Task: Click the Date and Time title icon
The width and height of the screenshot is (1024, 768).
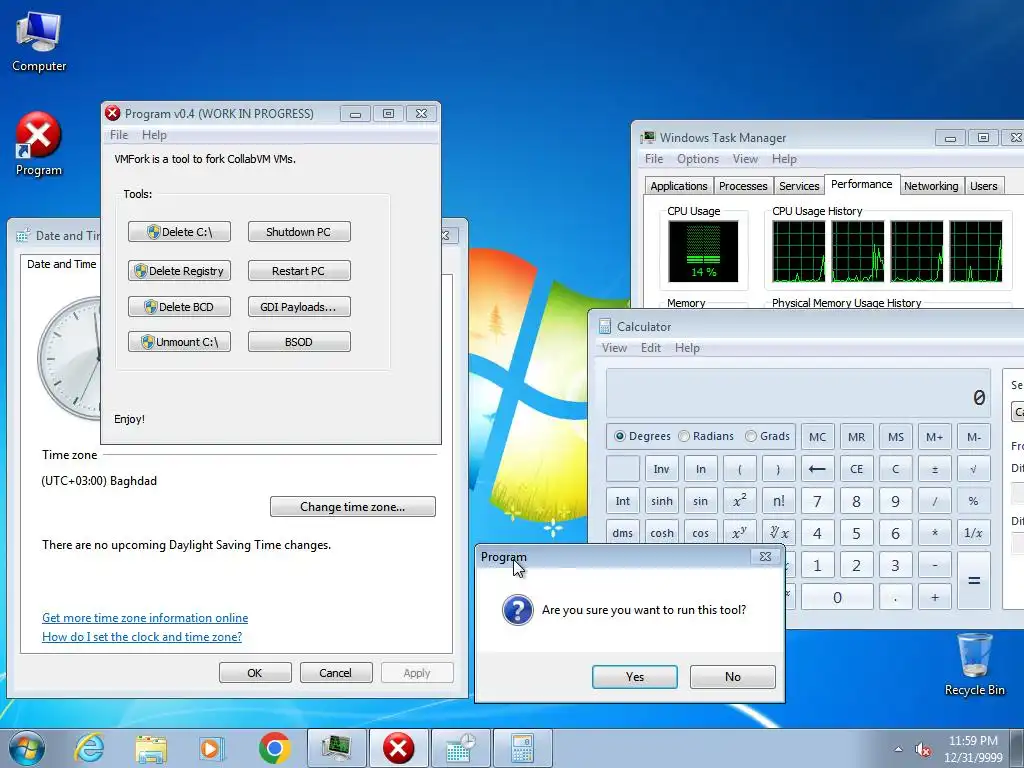Action: pyautogui.click(x=24, y=236)
